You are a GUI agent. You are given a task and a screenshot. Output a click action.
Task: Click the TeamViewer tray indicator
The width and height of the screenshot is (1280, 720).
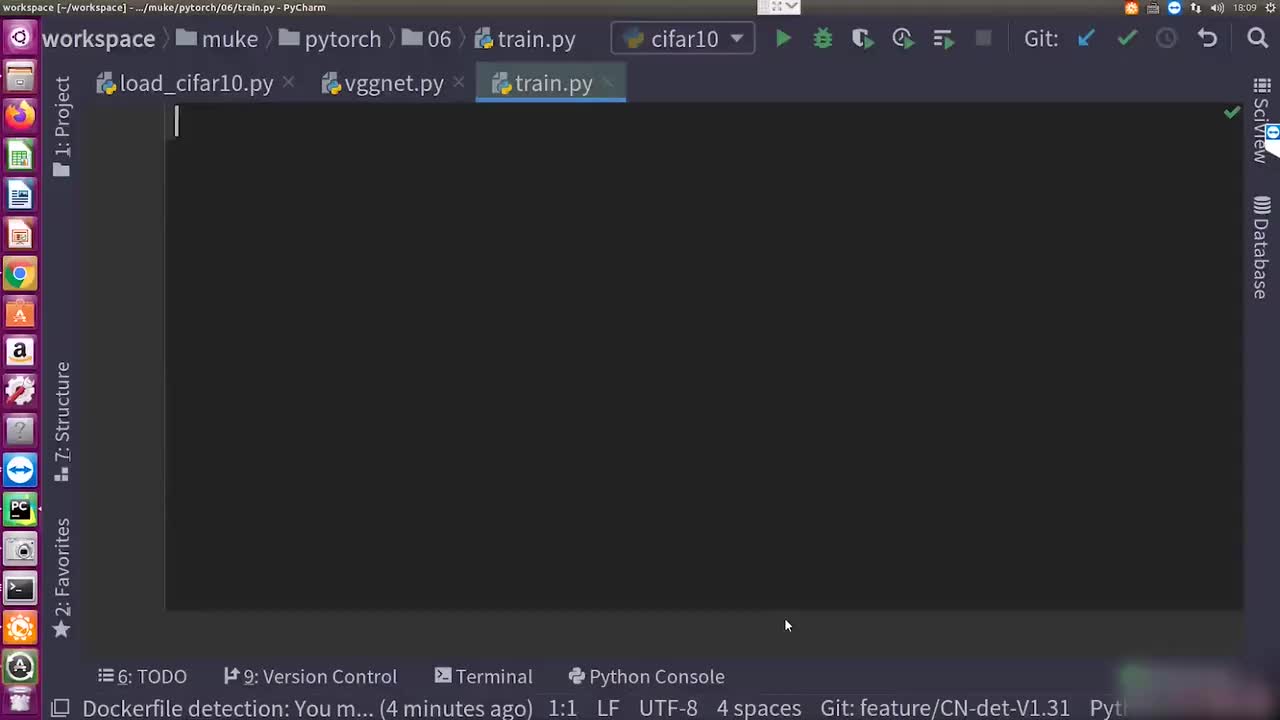click(1174, 8)
